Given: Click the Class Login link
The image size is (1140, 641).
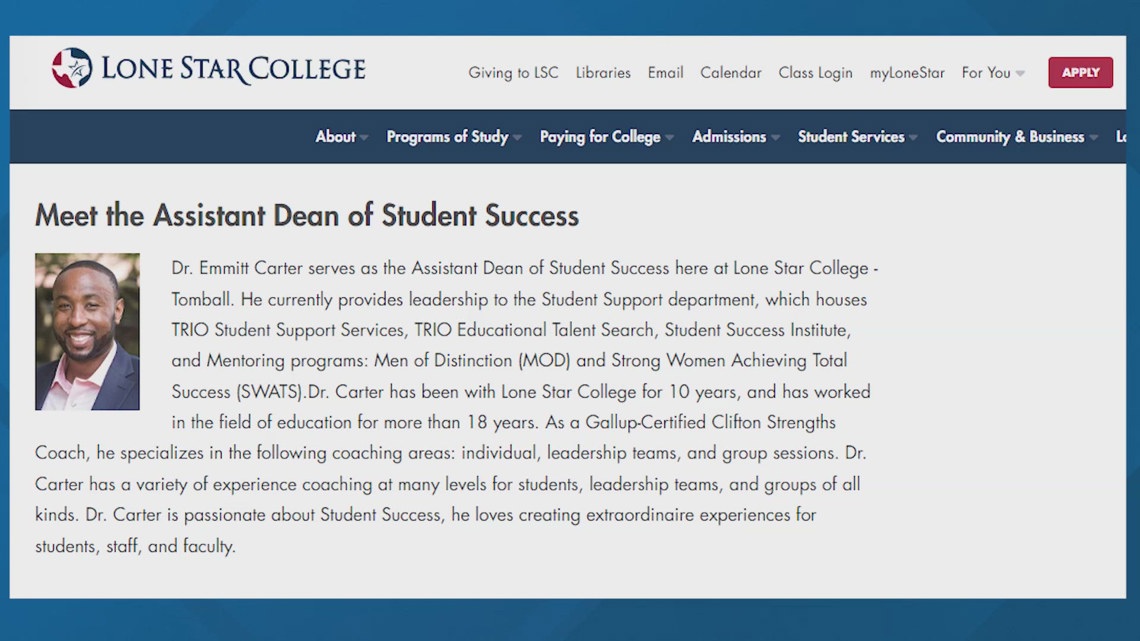Looking at the screenshot, I should click(x=815, y=73).
